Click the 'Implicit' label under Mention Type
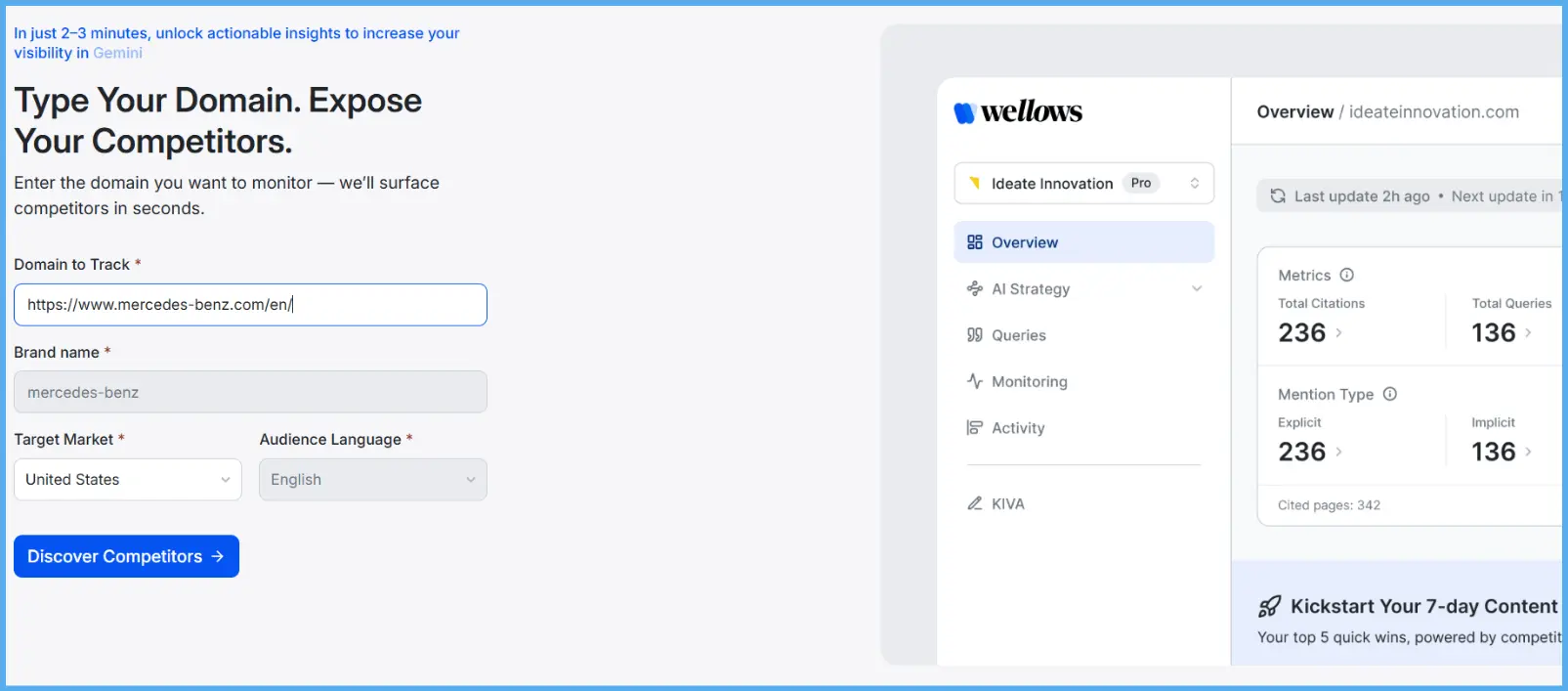The width and height of the screenshot is (1568, 691). pos(1493,422)
